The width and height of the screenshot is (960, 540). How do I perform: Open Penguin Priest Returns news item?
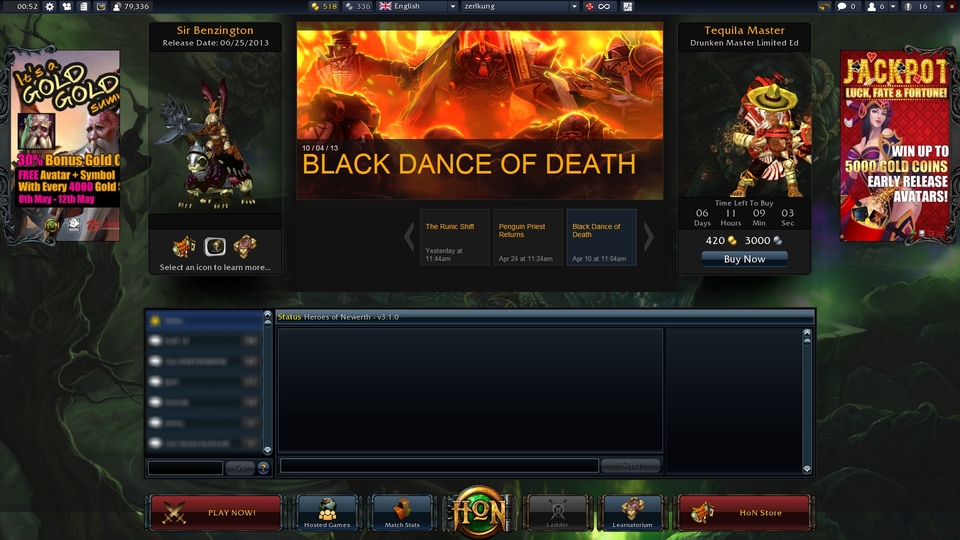(x=528, y=237)
